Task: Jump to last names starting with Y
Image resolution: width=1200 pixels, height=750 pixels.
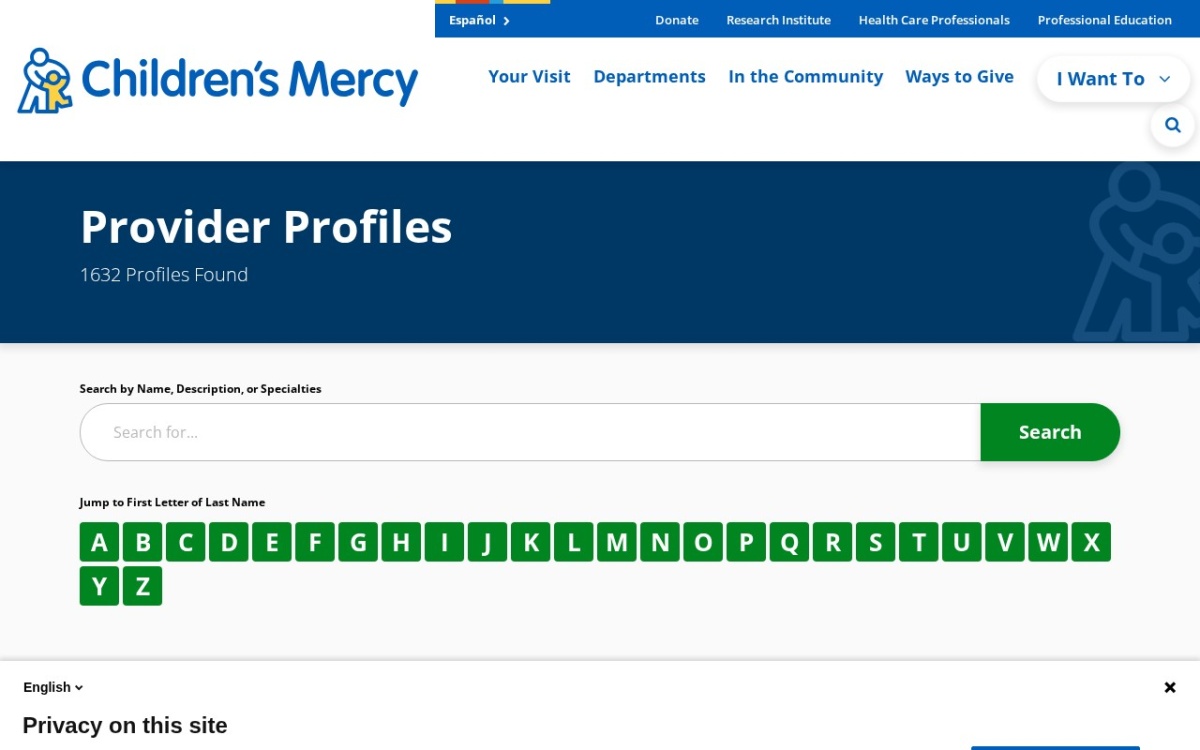Action: pos(99,586)
